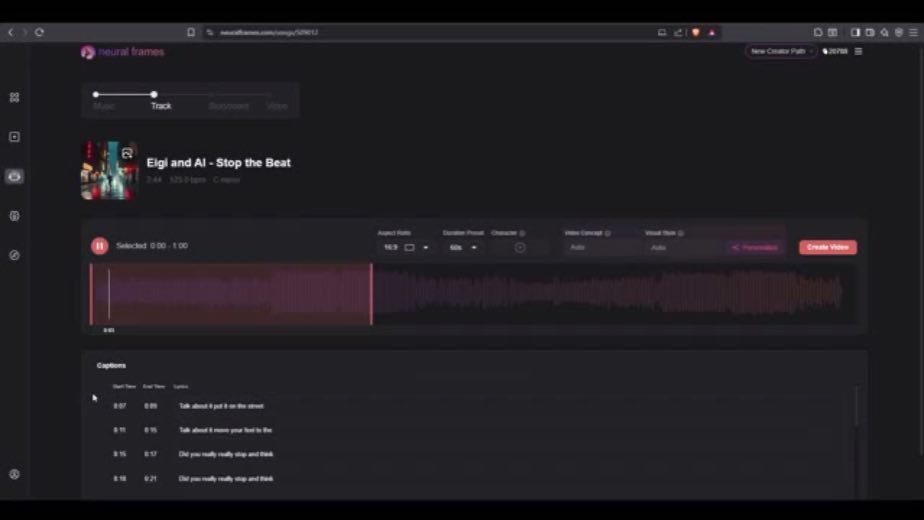This screenshot has width=924, height=520.
Task: Pause the track playback
Action: (x=100, y=246)
